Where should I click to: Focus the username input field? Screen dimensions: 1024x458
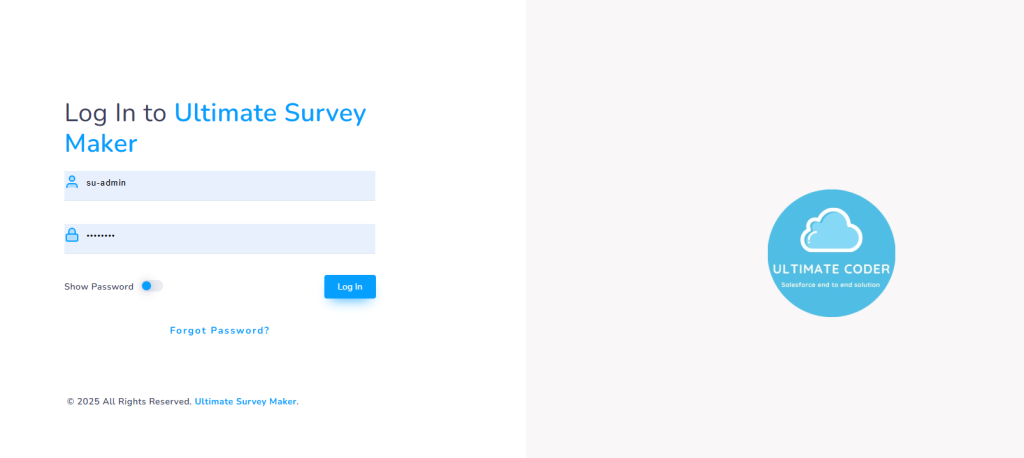click(x=240, y=185)
